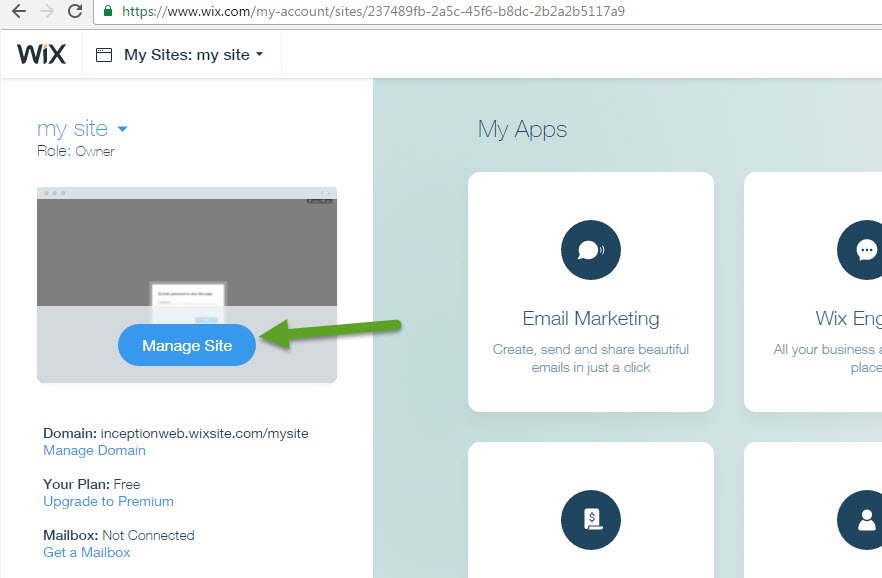This screenshot has height=578, width=882.
Task: Open the Email Marketing app icon
Action: pyautogui.click(x=591, y=250)
